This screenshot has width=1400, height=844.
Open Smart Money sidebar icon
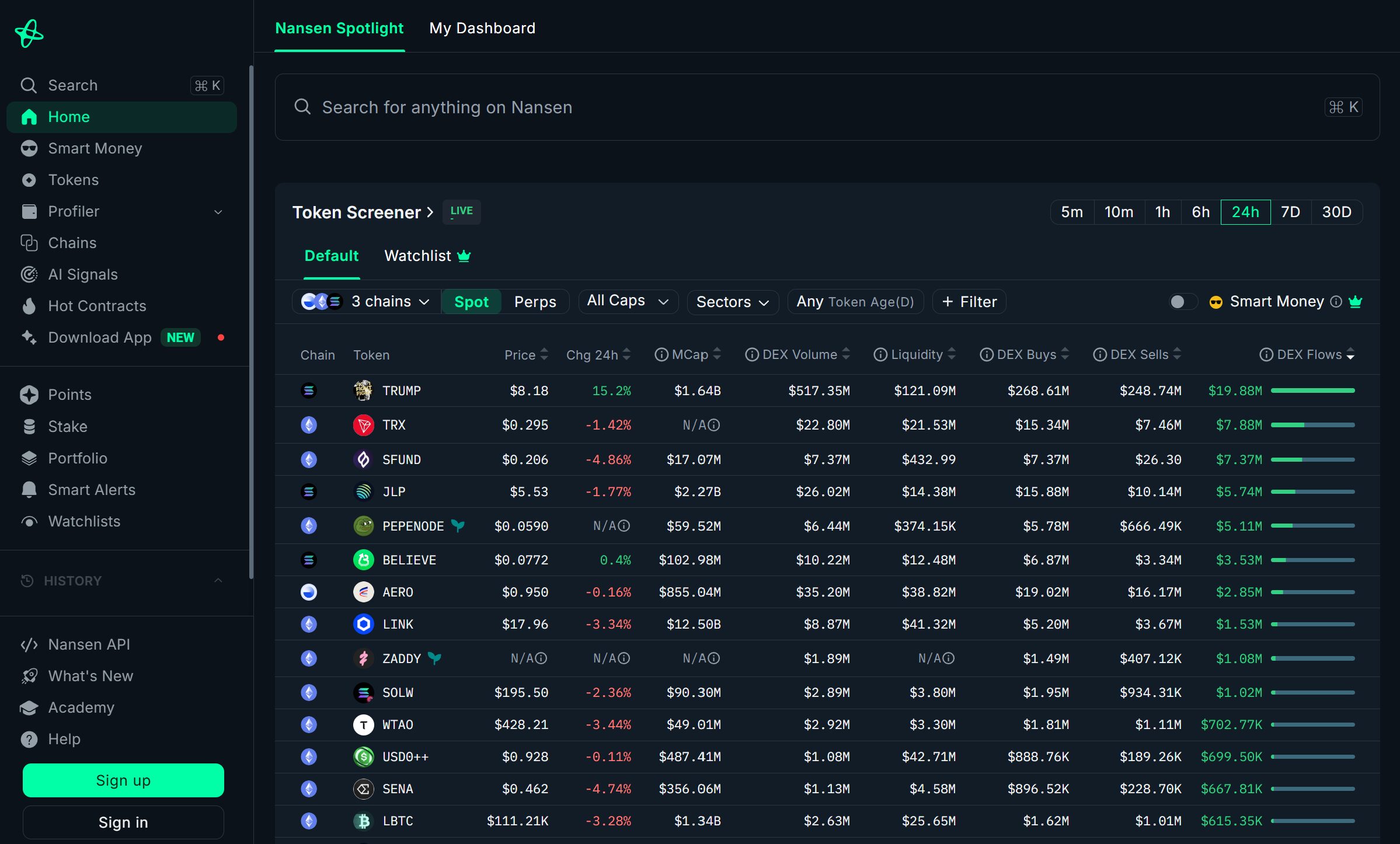click(x=29, y=148)
